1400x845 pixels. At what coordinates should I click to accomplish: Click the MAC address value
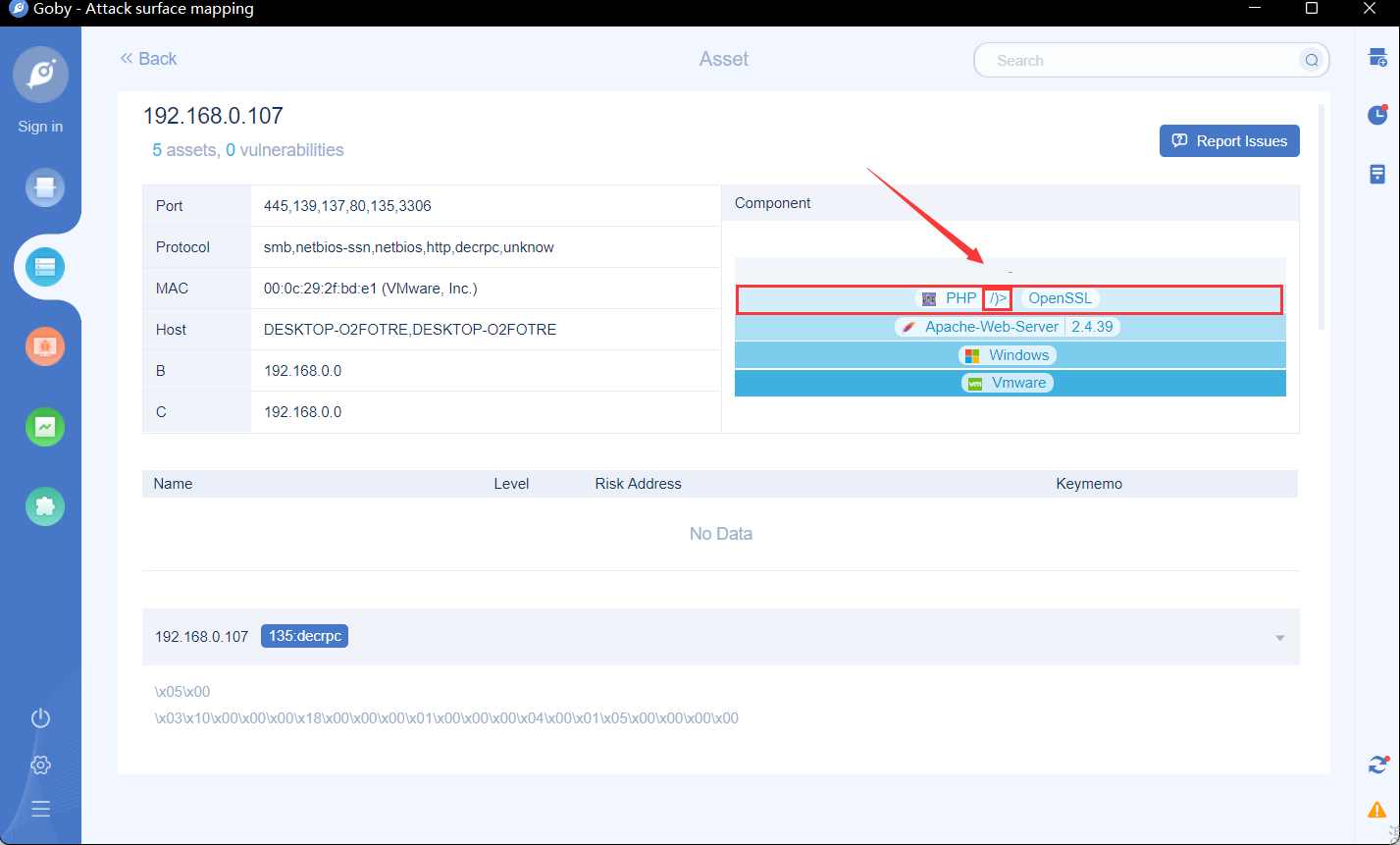[371, 289]
